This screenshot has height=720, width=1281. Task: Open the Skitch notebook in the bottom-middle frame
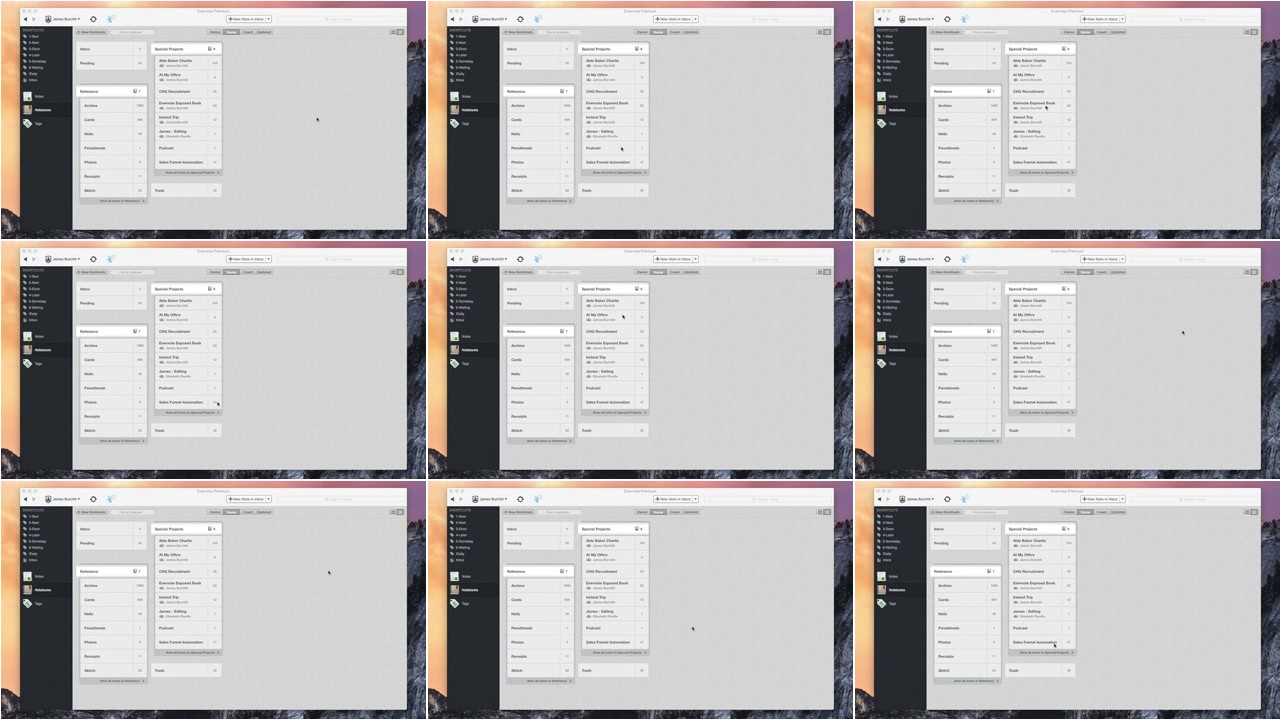(x=540, y=670)
